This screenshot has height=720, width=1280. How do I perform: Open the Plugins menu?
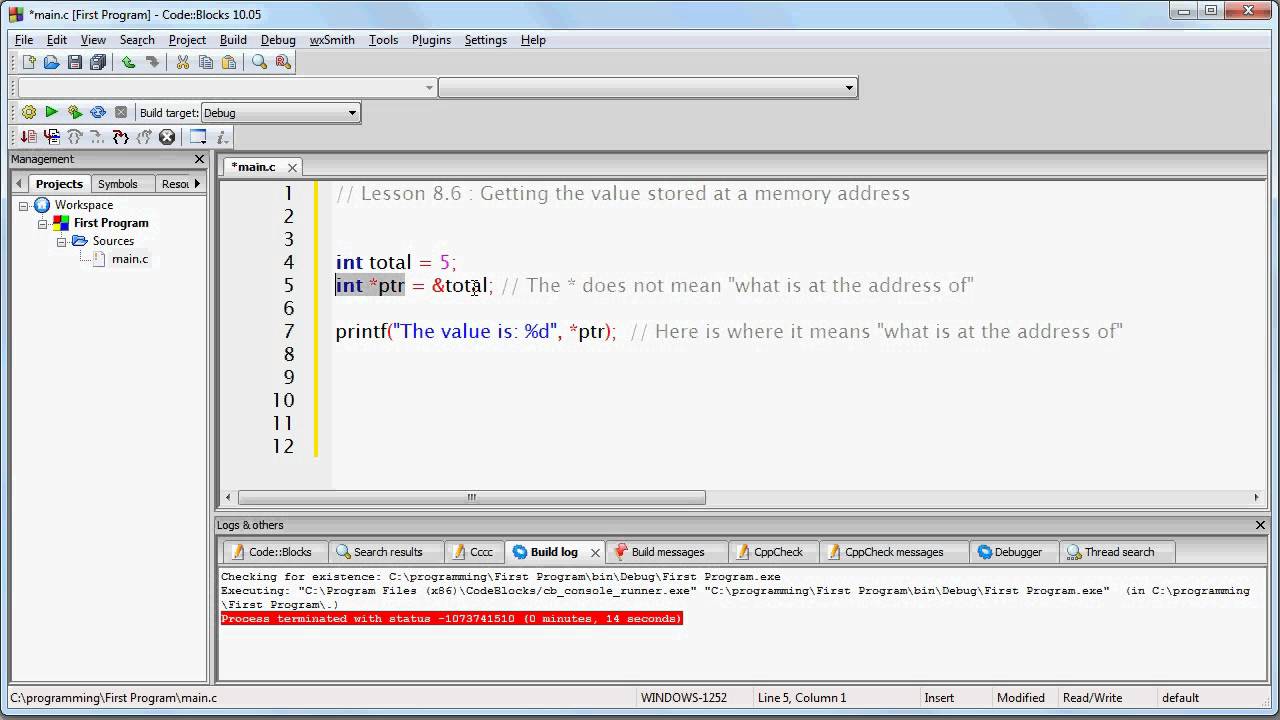[x=431, y=40]
